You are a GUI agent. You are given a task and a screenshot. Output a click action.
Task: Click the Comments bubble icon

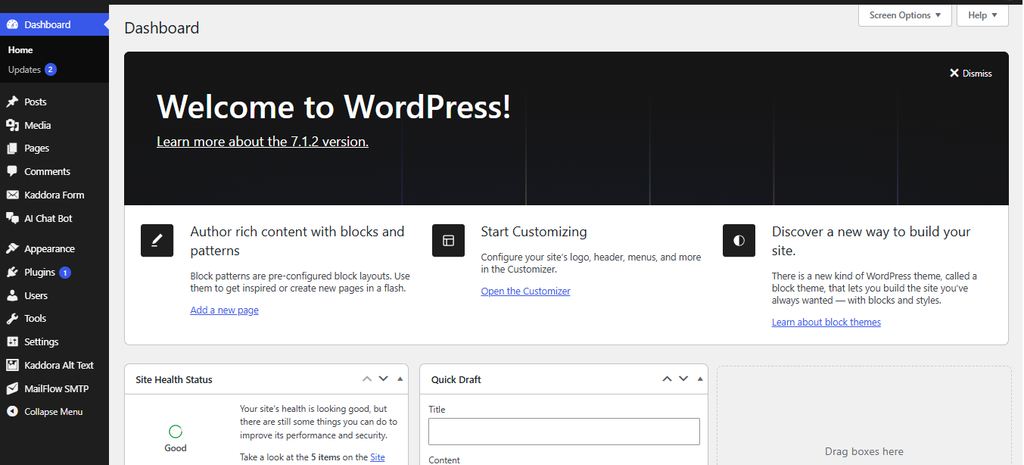pos(12,171)
